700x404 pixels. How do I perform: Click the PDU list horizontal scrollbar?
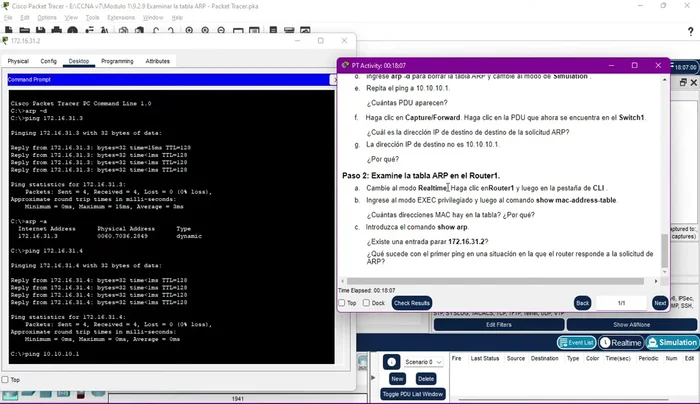click(563, 400)
